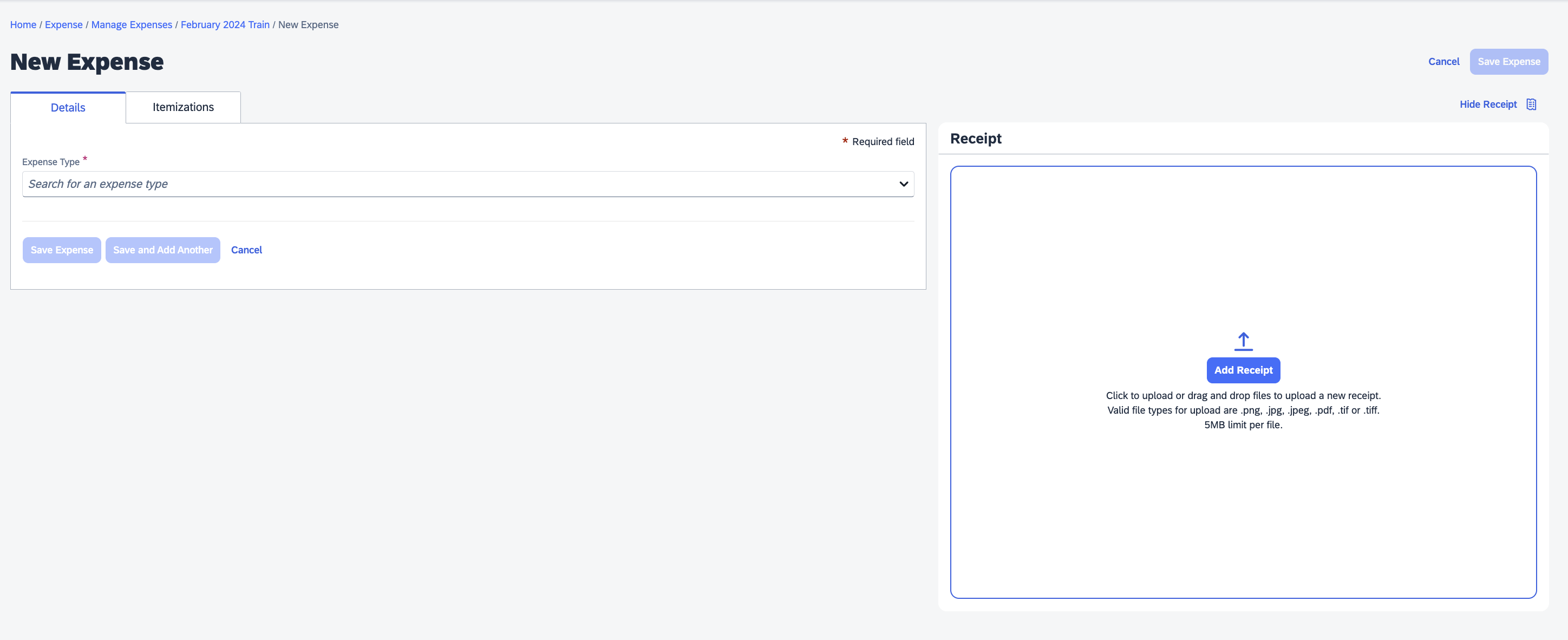Click the Expense Type field label

[50, 162]
